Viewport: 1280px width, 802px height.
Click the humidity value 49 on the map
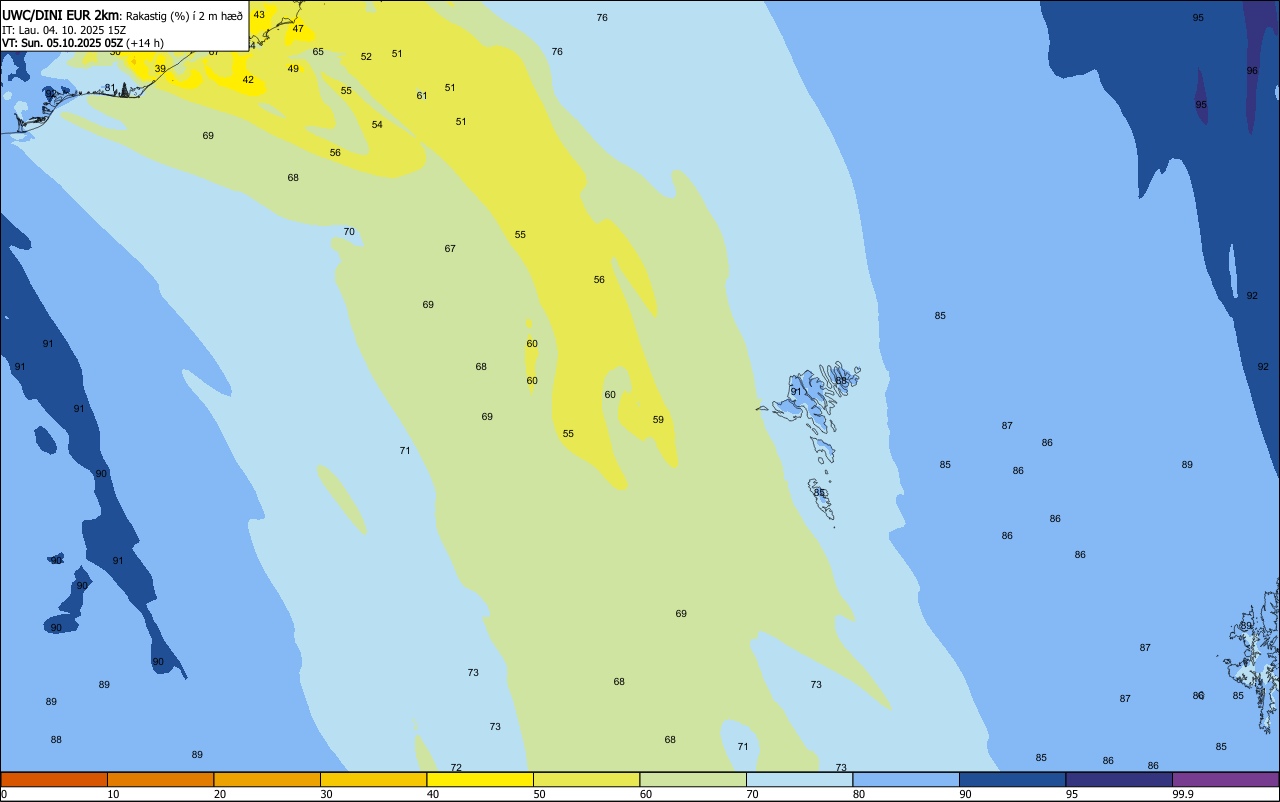[293, 69]
